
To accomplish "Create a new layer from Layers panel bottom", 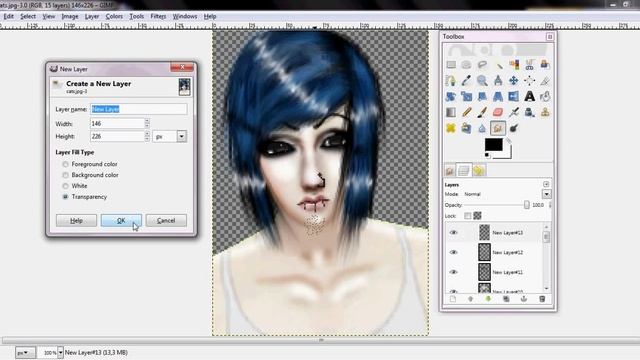I will (x=453, y=299).
